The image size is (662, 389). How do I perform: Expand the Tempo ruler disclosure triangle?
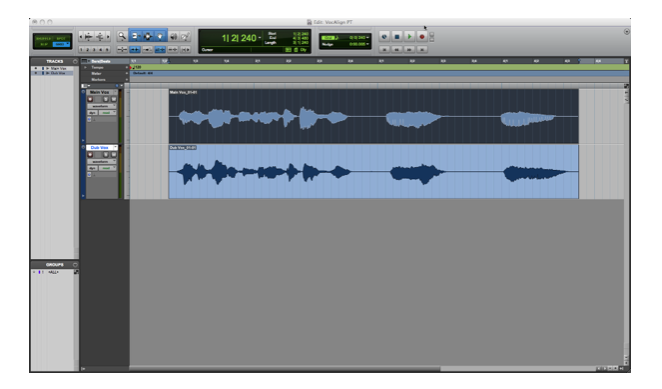[x=86, y=68]
